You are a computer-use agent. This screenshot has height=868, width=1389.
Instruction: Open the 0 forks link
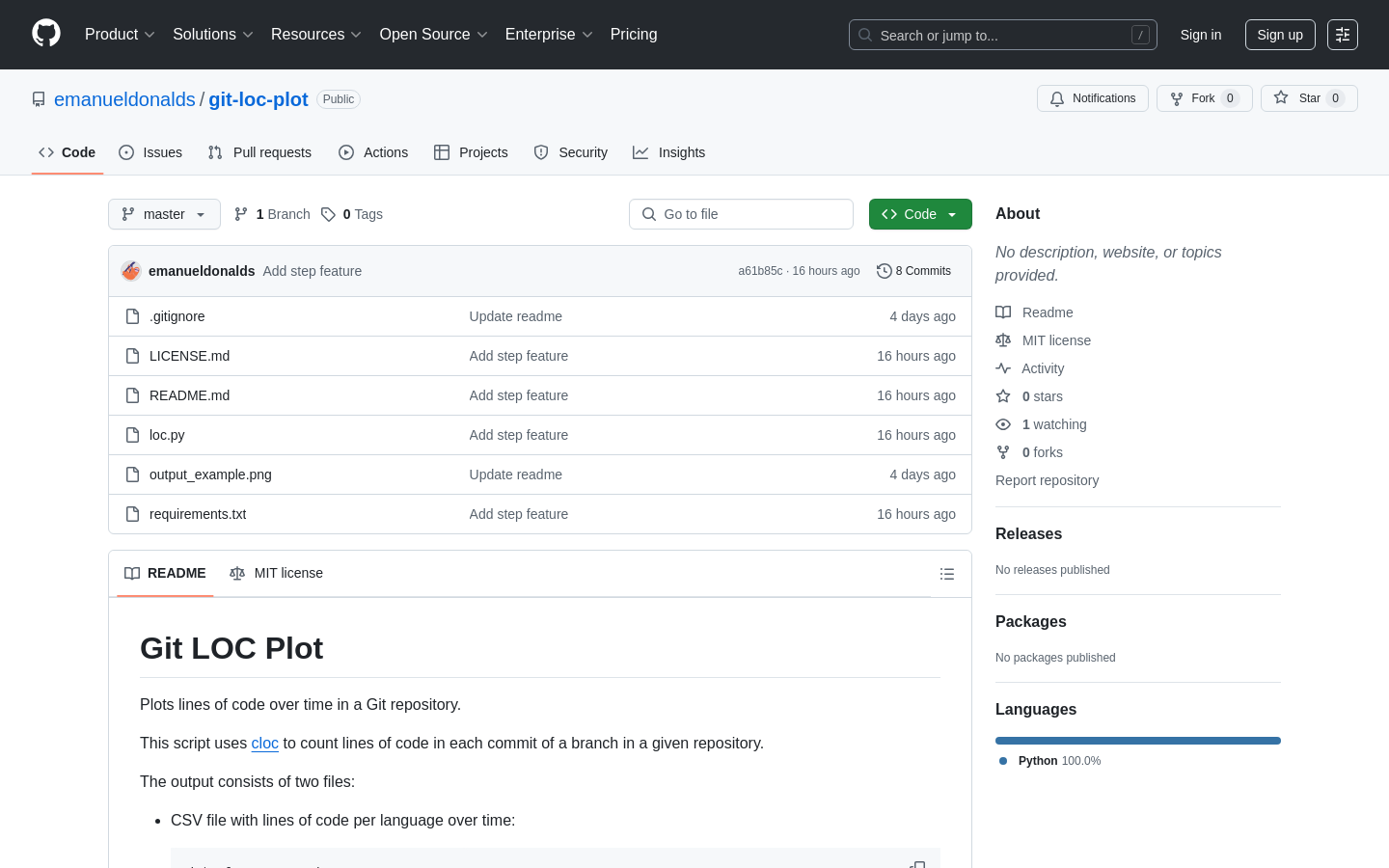1029,452
